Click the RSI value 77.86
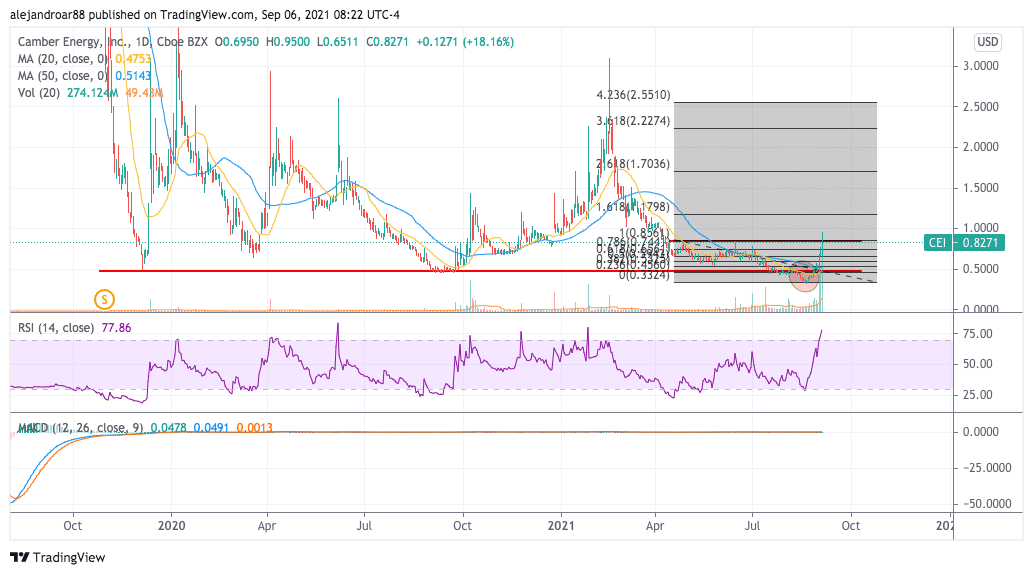This screenshot has height=575, width=1033. point(116,327)
